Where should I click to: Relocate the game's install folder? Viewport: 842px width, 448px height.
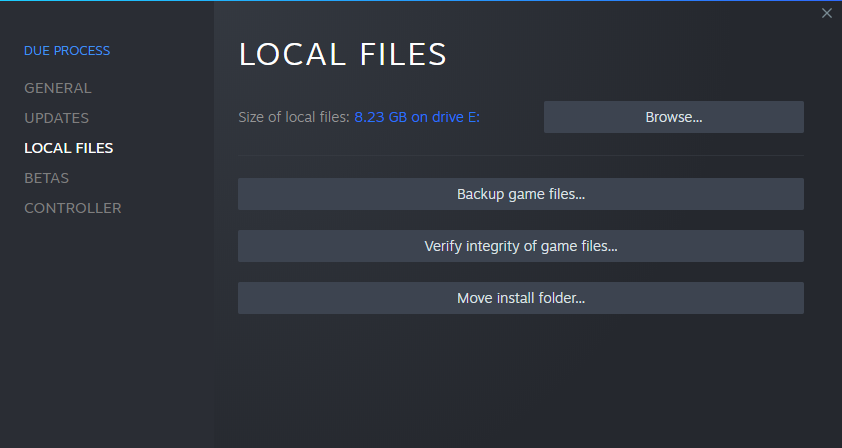(x=520, y=298)
